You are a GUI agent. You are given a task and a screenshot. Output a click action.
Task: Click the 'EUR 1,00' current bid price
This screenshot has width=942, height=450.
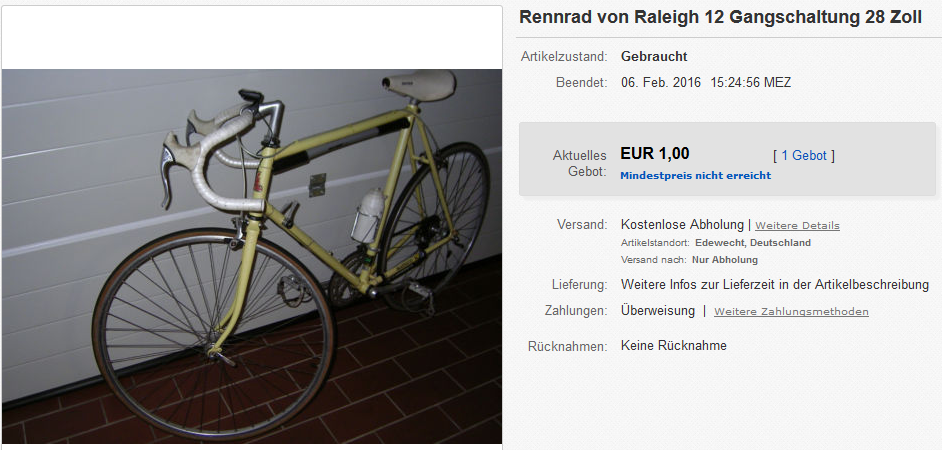[655, 154]
